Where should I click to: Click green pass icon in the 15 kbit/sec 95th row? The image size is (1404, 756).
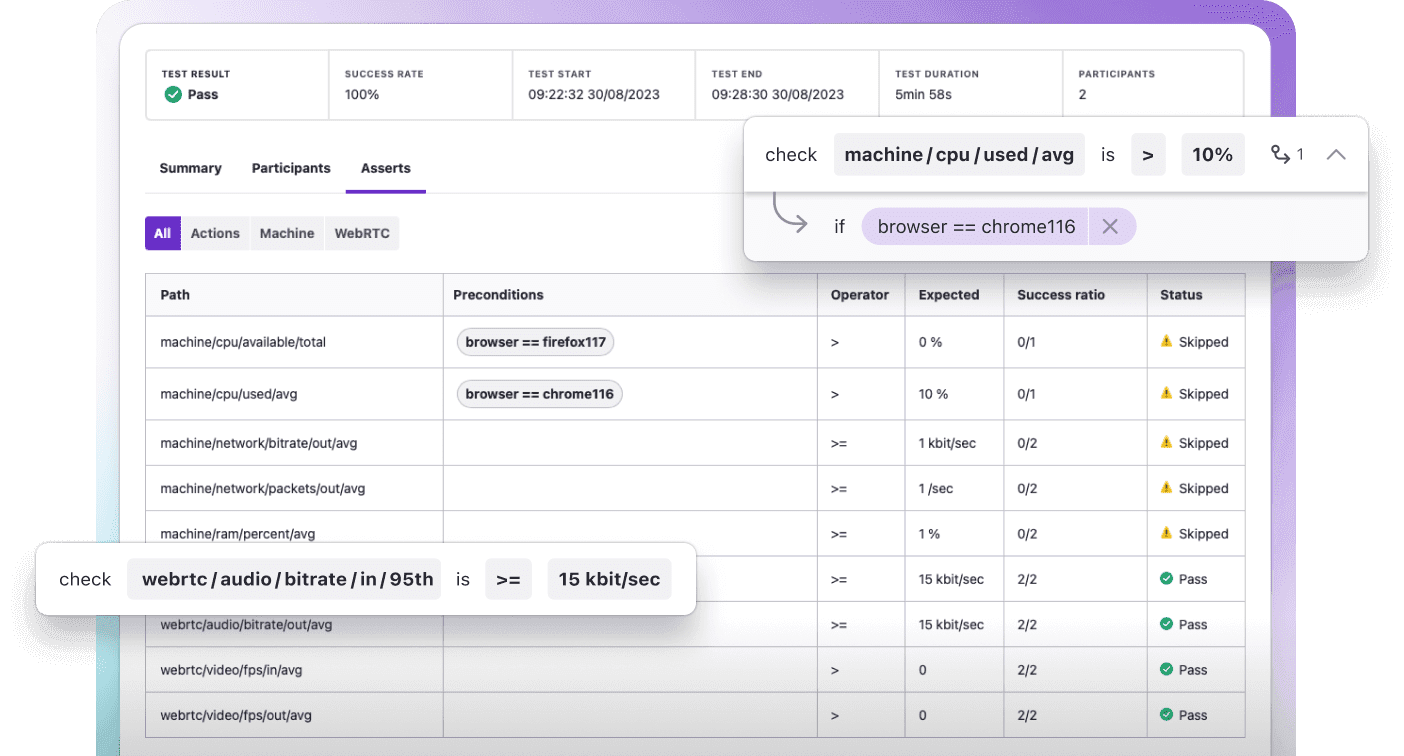(x=1166, y=578)
